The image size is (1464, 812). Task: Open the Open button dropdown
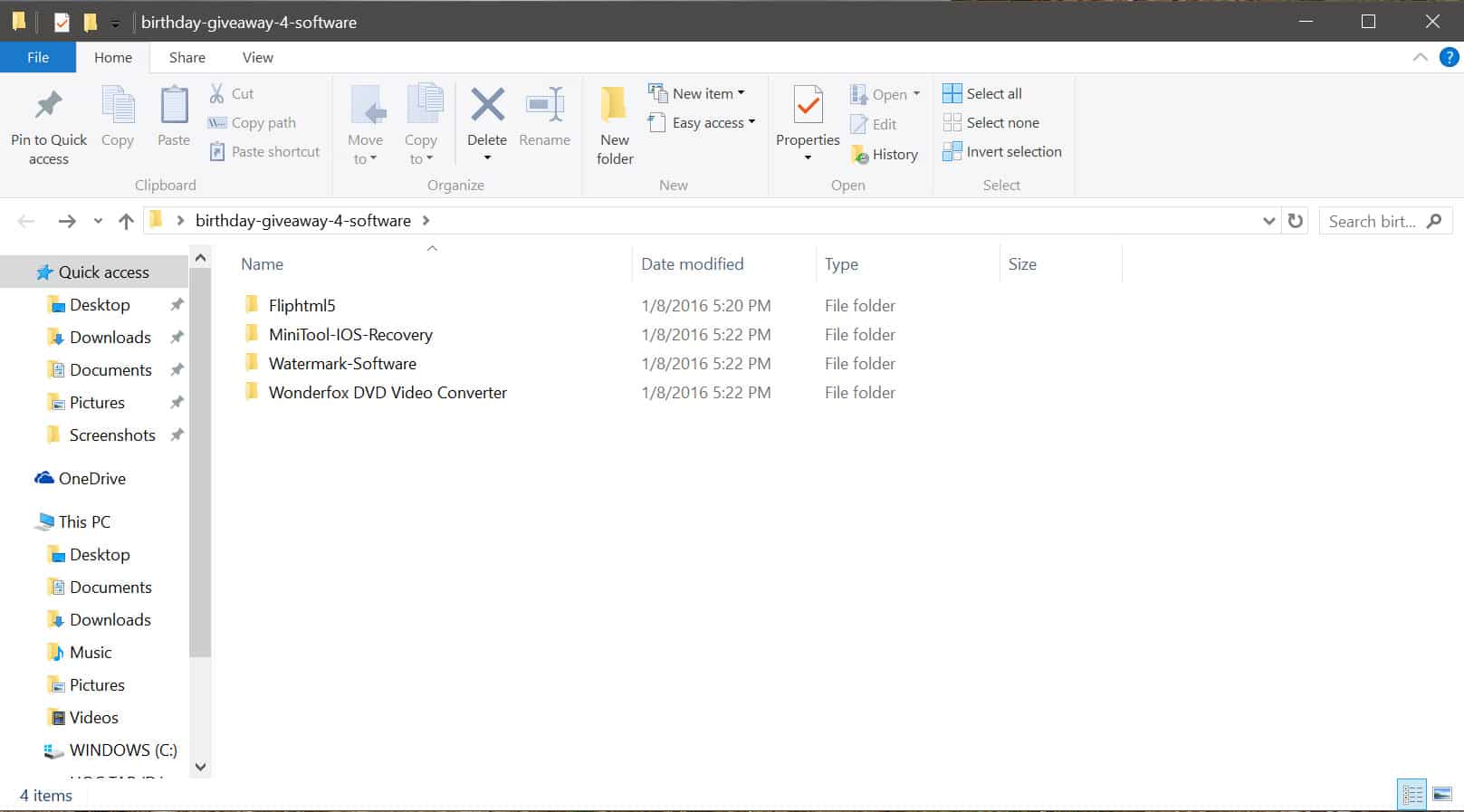pyautogui.click(x=916, y=94)
